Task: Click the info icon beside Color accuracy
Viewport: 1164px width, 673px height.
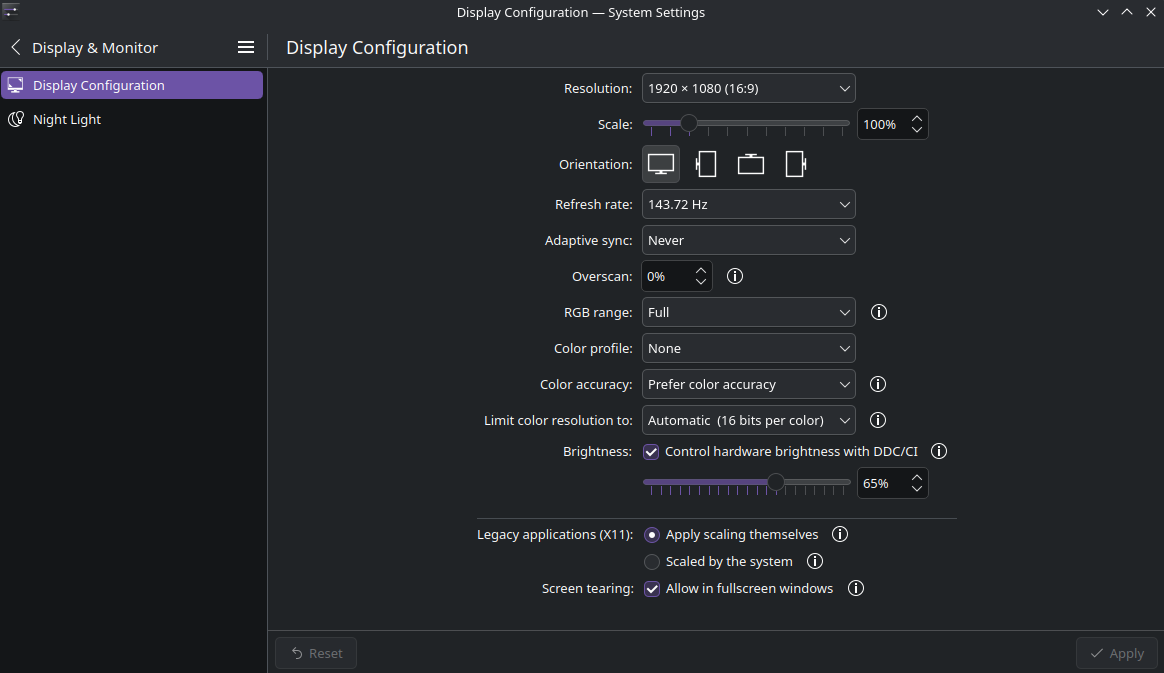Action: [x=878, y=384]
